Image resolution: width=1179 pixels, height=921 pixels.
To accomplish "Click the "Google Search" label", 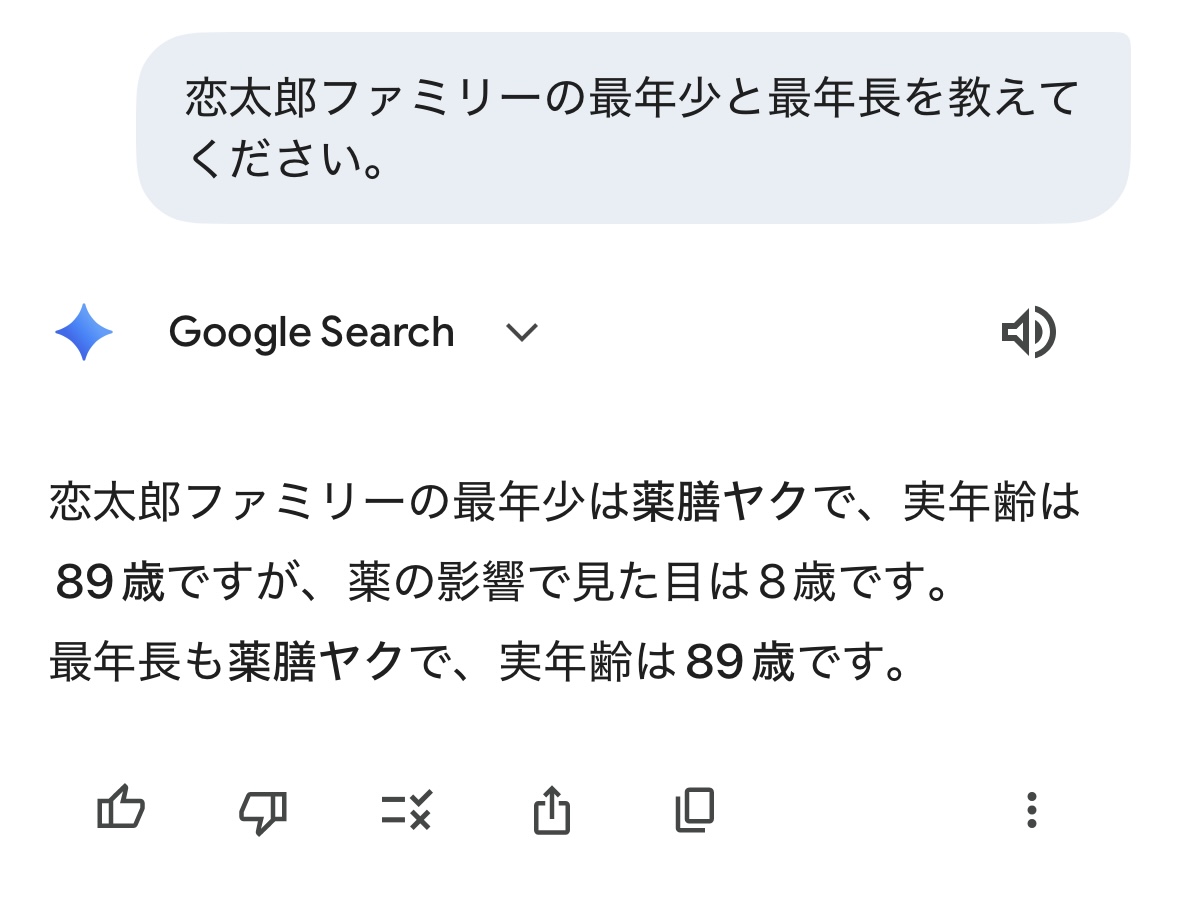I will click(311, 332).
